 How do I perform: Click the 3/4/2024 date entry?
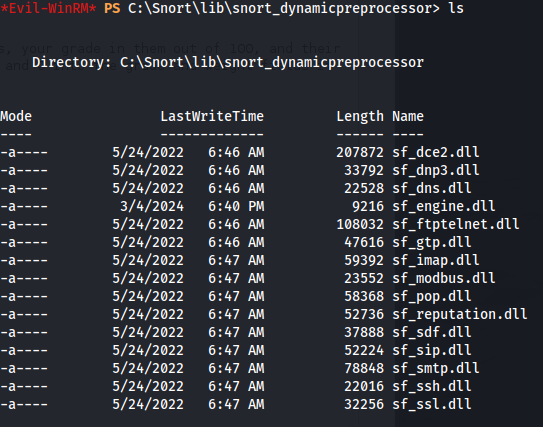[x=152, y=206]
